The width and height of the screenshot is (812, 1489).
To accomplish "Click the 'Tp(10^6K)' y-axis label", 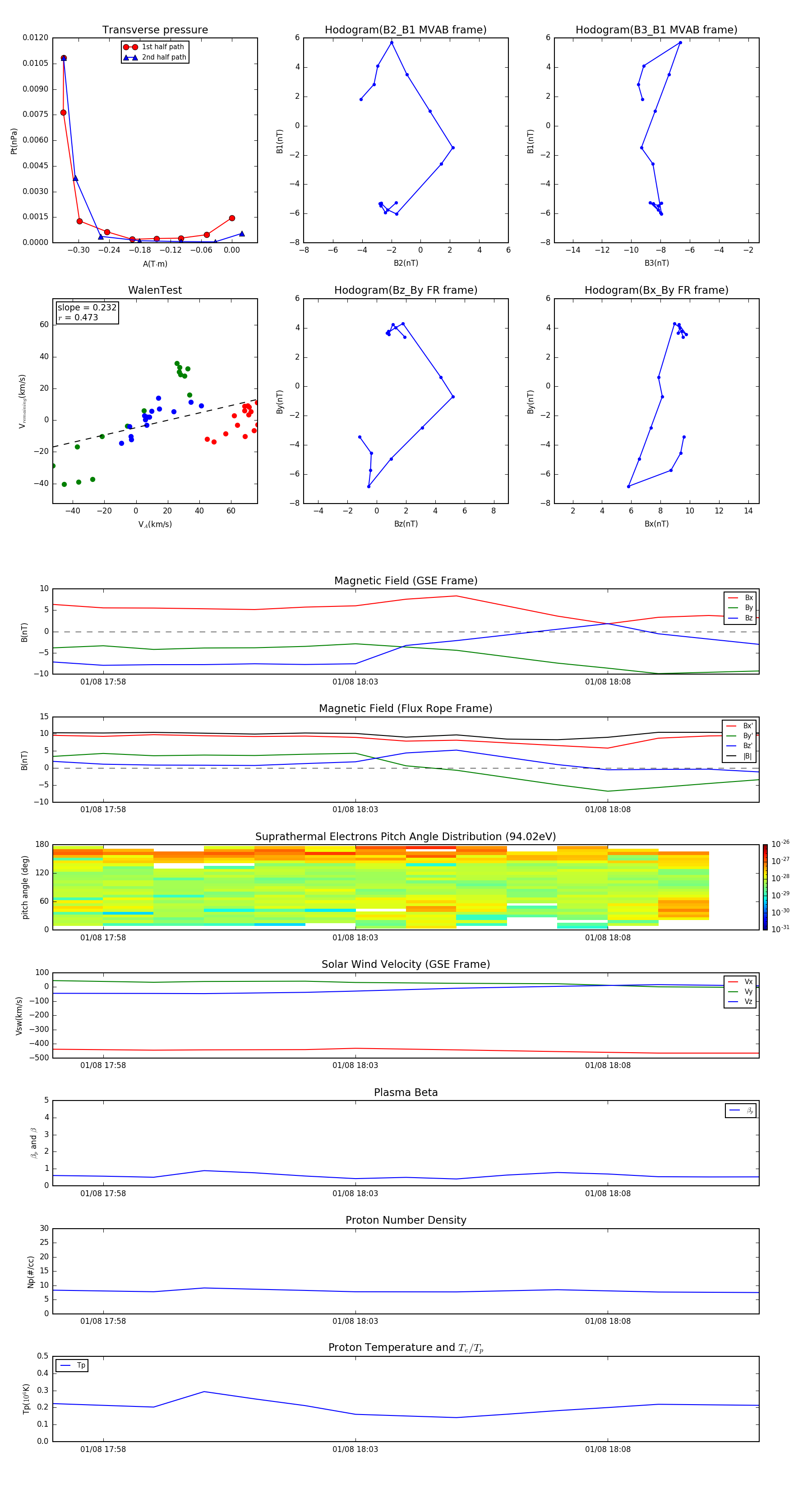I will tap(26, 1399).
